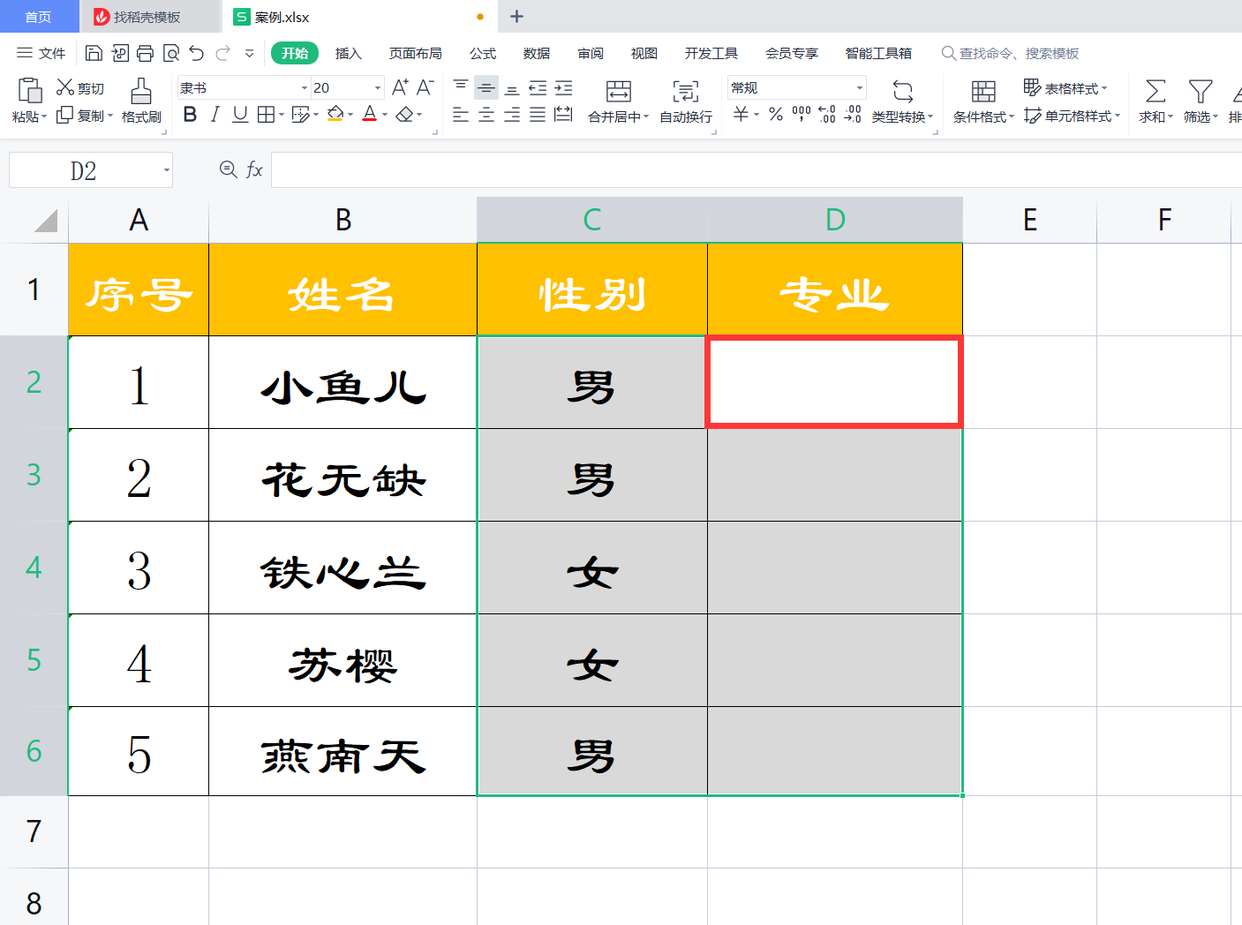1242x925 pixels.
Task: Toggle underline formatting
Action: 240,115
